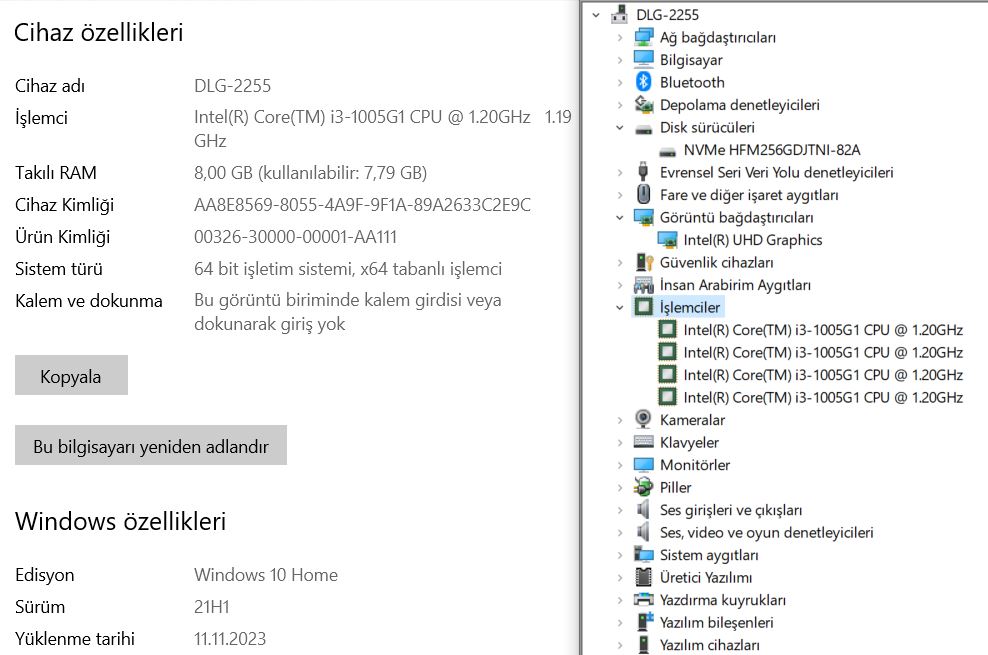Expand the Evrensel Seri Veri Yolu denetleyicileri node
988x655 pixels.
[x=620, y=173]
